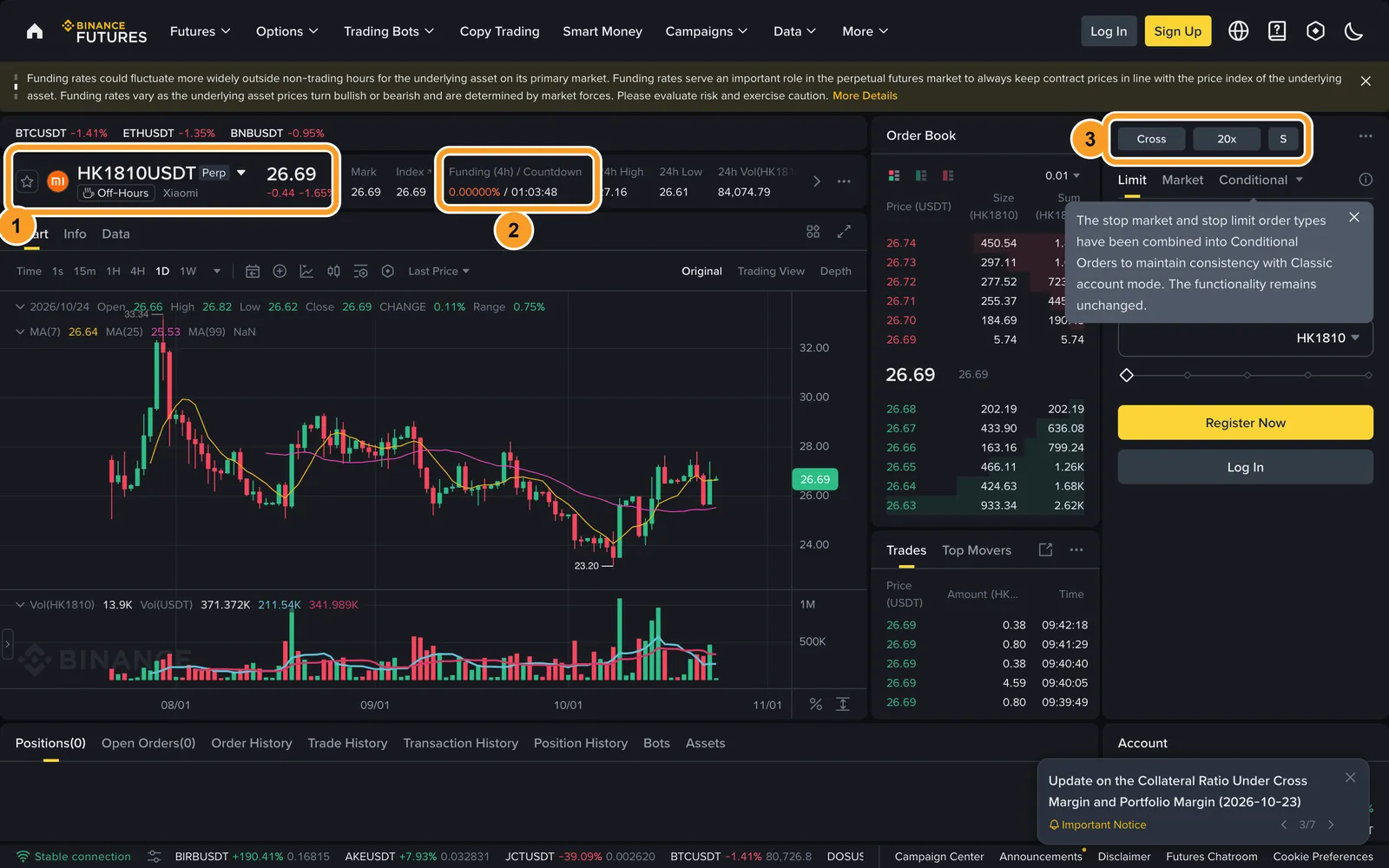Switch chart candlestick type icon
Image resolution: width=1389 pixels, height=868 pixels.
333,272
